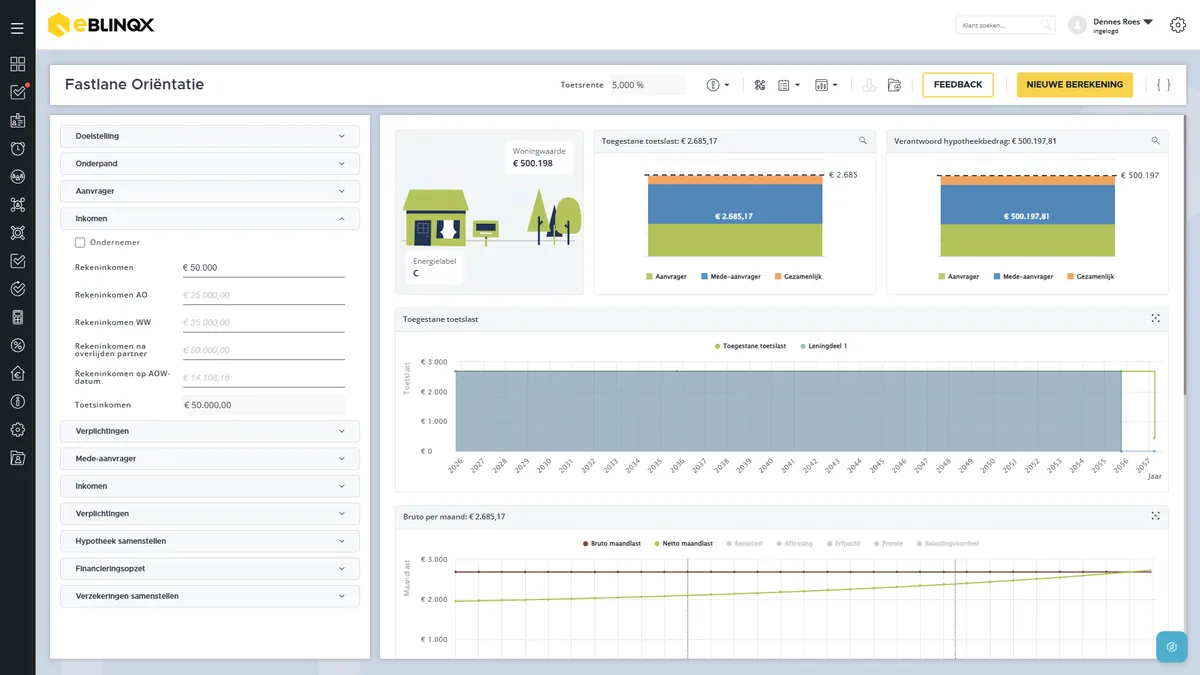Open the alarm clock icon in sidebar
This screenshot has height=675, width=1200.
point(17,149)
